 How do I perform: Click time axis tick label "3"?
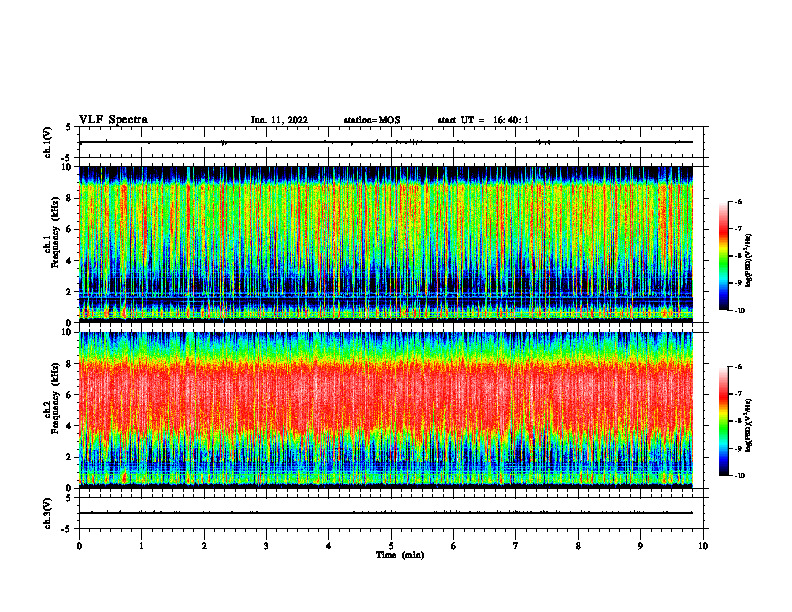click(266, 546)
